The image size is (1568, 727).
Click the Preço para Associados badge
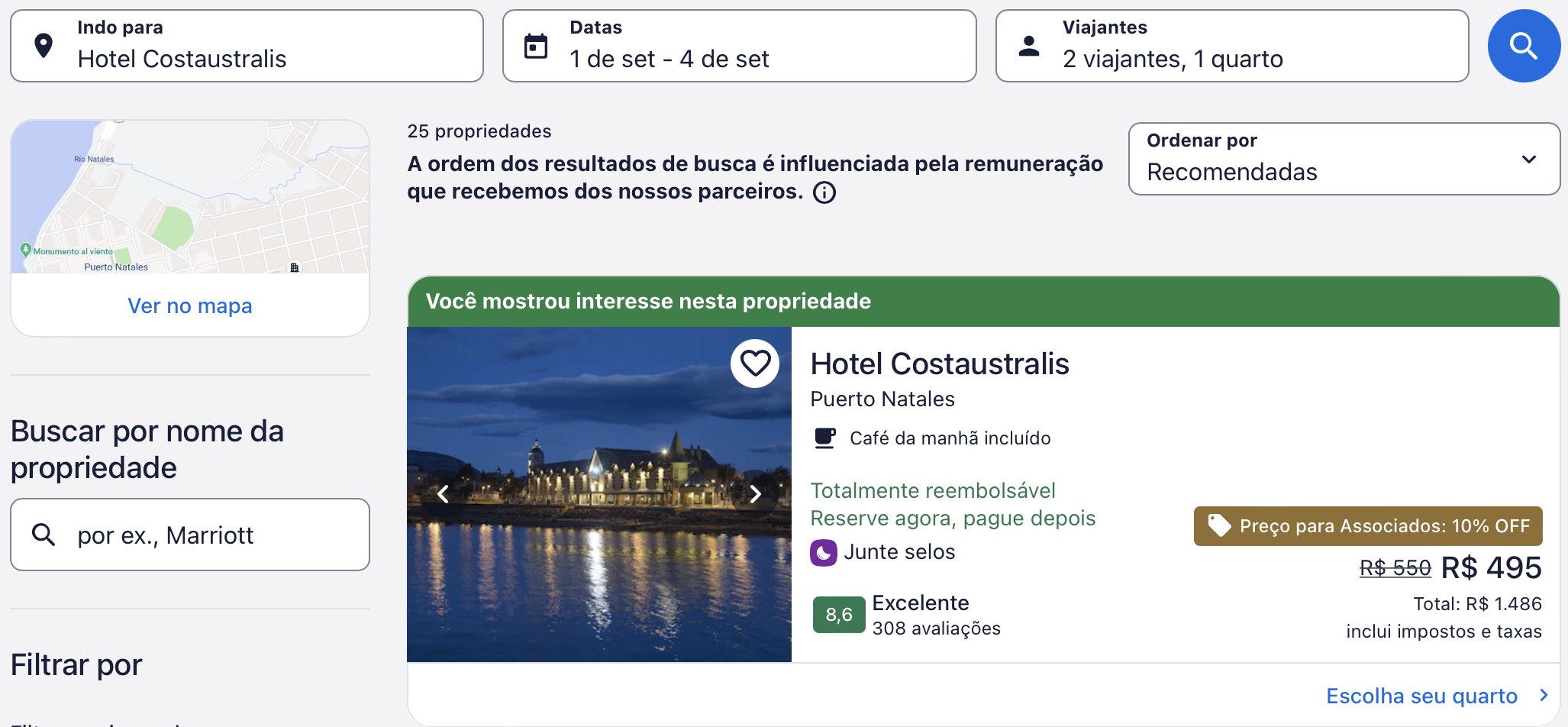coord(1367,526)
